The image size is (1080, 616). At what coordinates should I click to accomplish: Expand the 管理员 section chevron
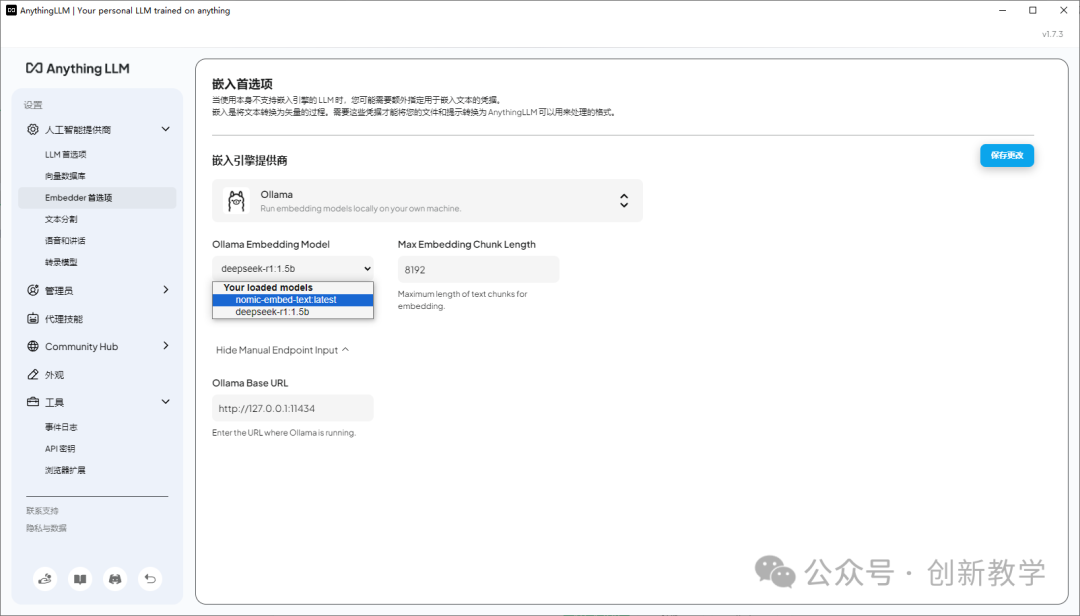point(165,290)
